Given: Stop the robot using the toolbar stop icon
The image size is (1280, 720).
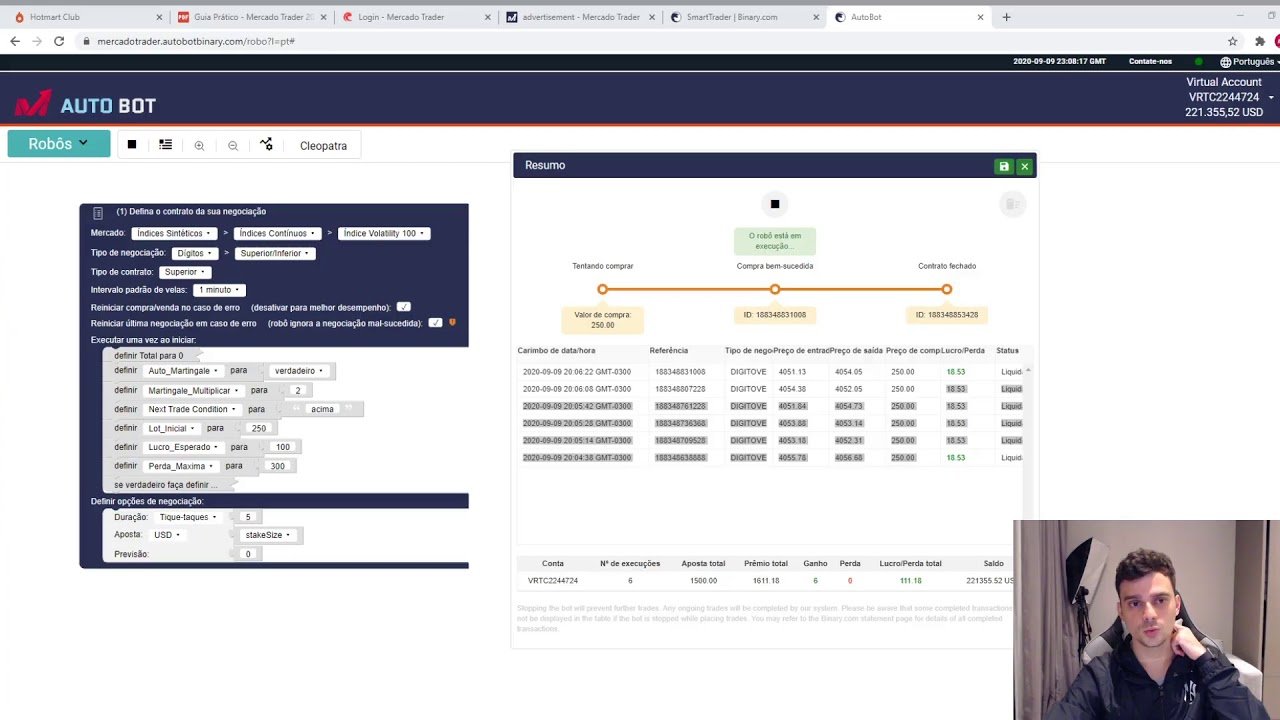Looking at the screenshot, I should point(131,145).
